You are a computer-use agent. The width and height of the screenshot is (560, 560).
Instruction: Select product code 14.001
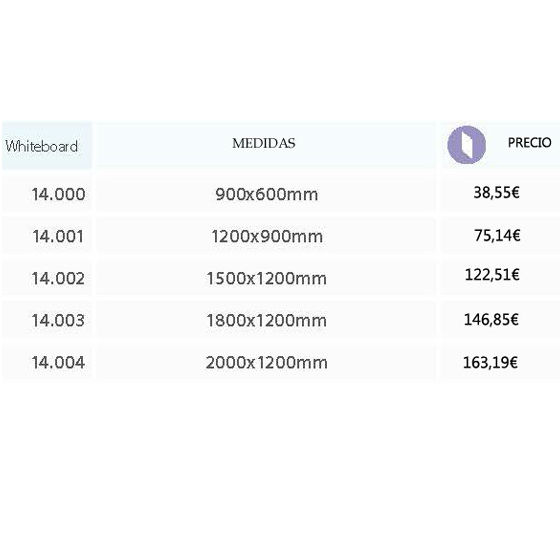tap(58, 236)
